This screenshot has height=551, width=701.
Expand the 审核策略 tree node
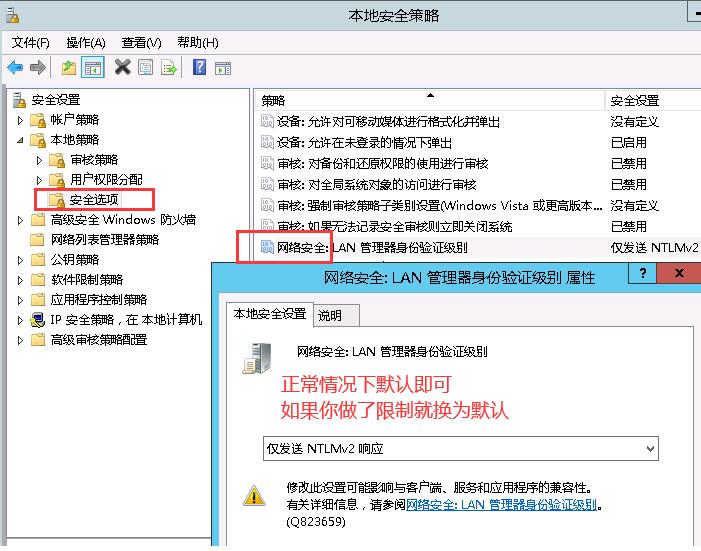point(39,160)
